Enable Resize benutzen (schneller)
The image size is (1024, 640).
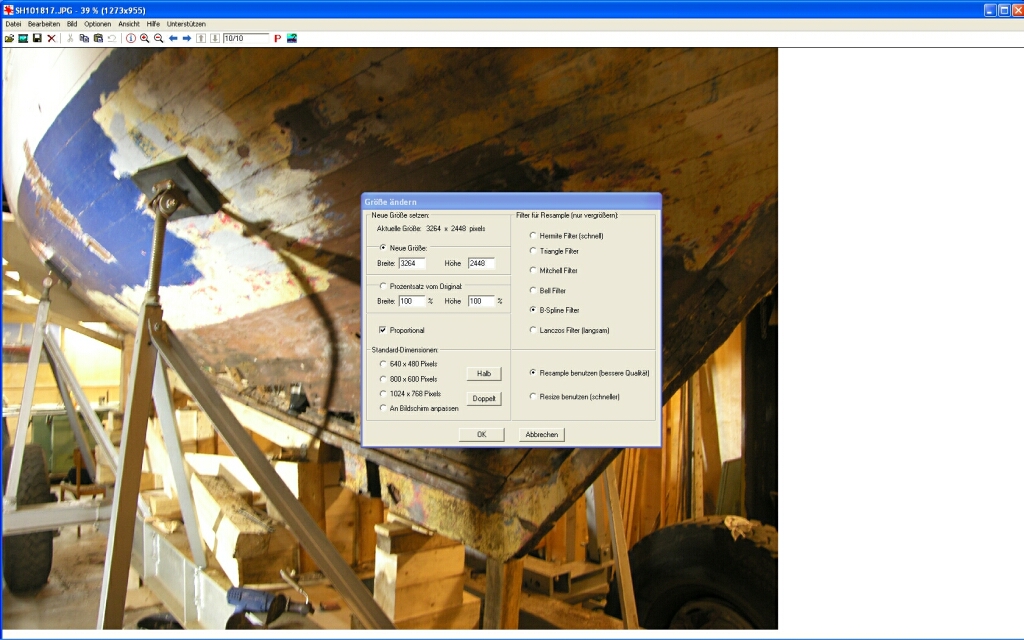tap(533, 397)
